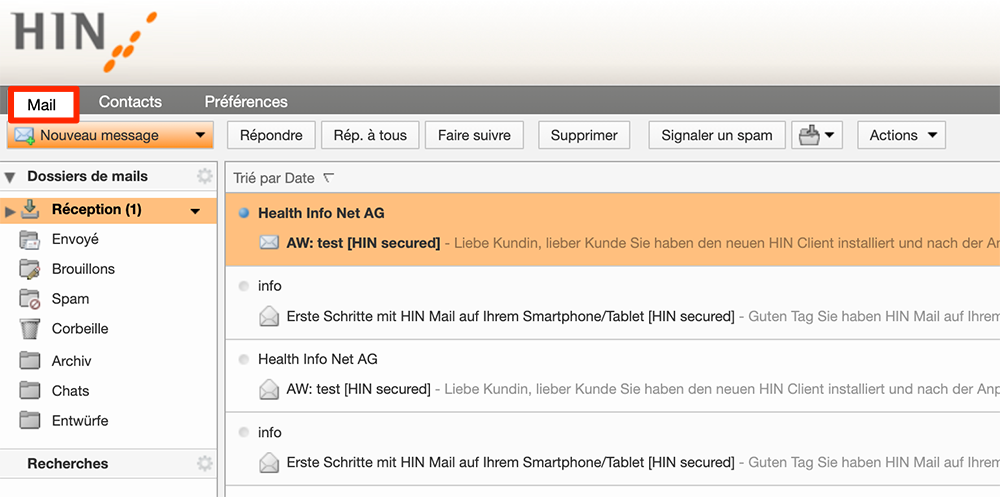1000x497 pixels.
Task: Click the open envelope icon of the read AW: test message
Action: point(270,389)
